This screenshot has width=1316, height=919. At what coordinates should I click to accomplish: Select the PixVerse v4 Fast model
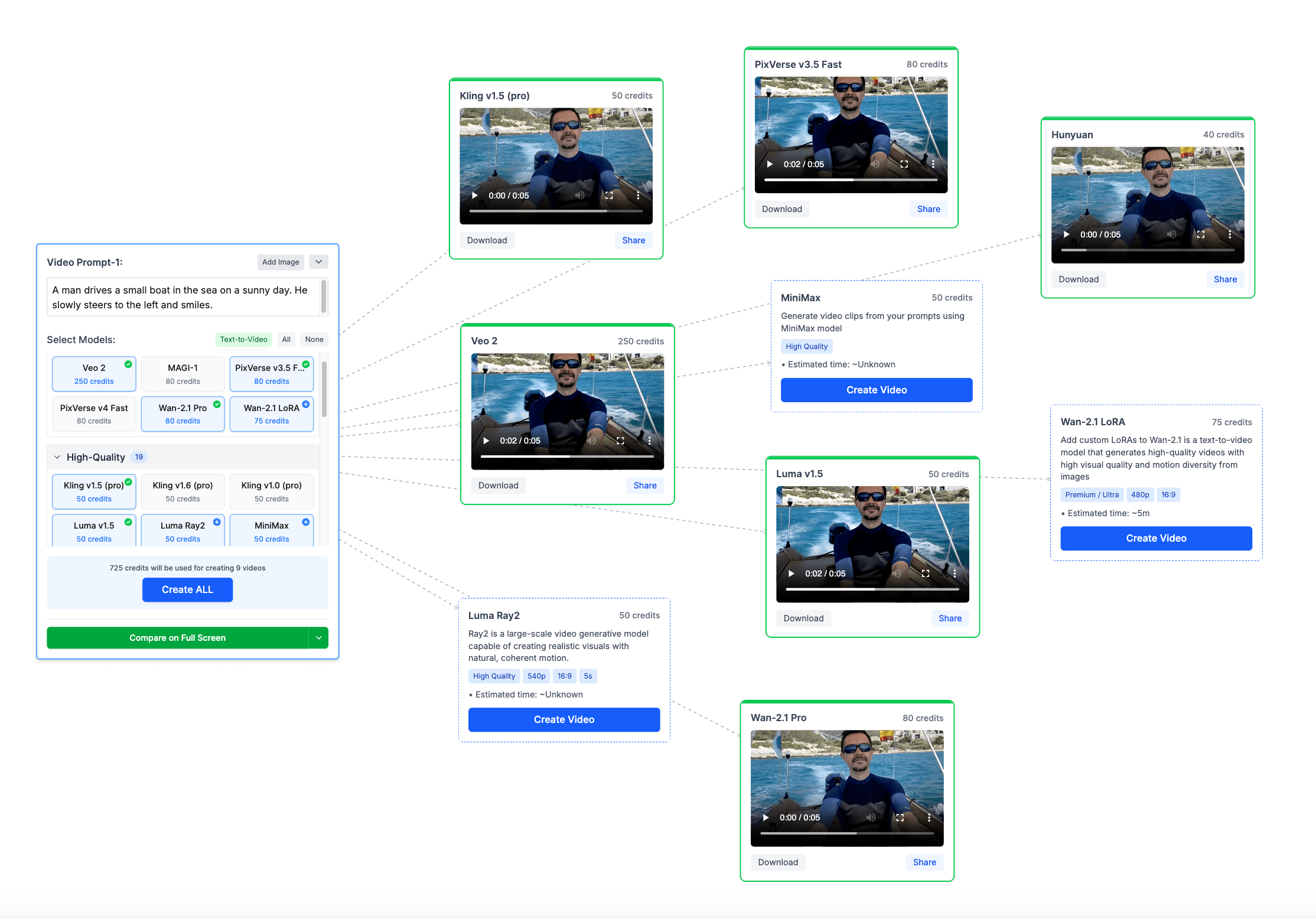(x=94, y=413)
